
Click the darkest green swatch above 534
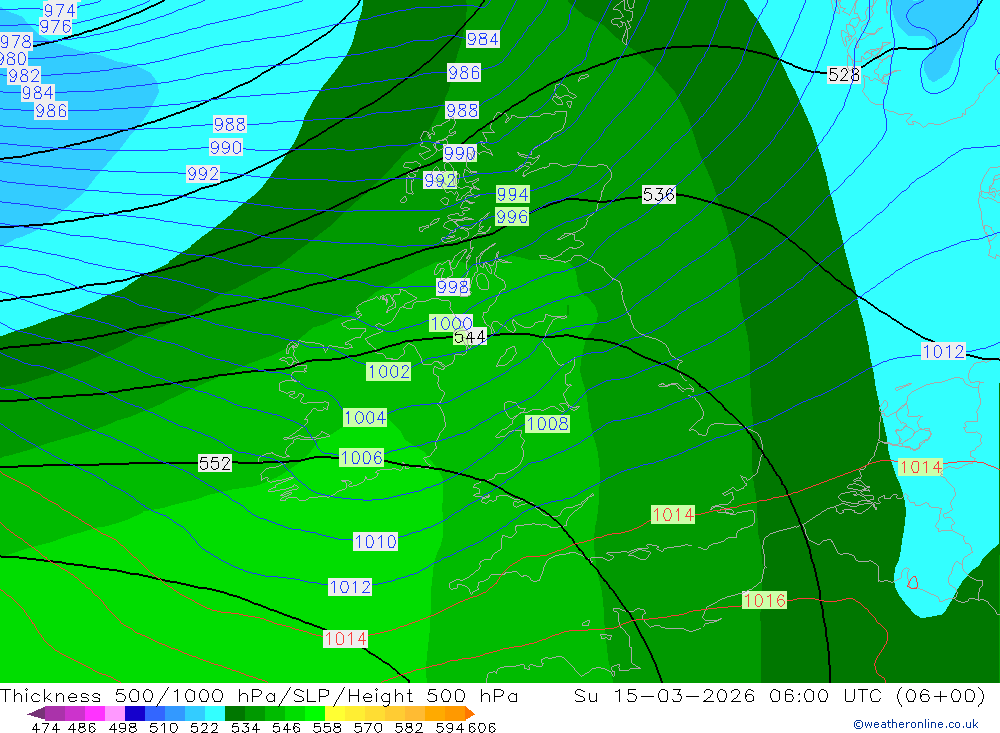(235, 713)
